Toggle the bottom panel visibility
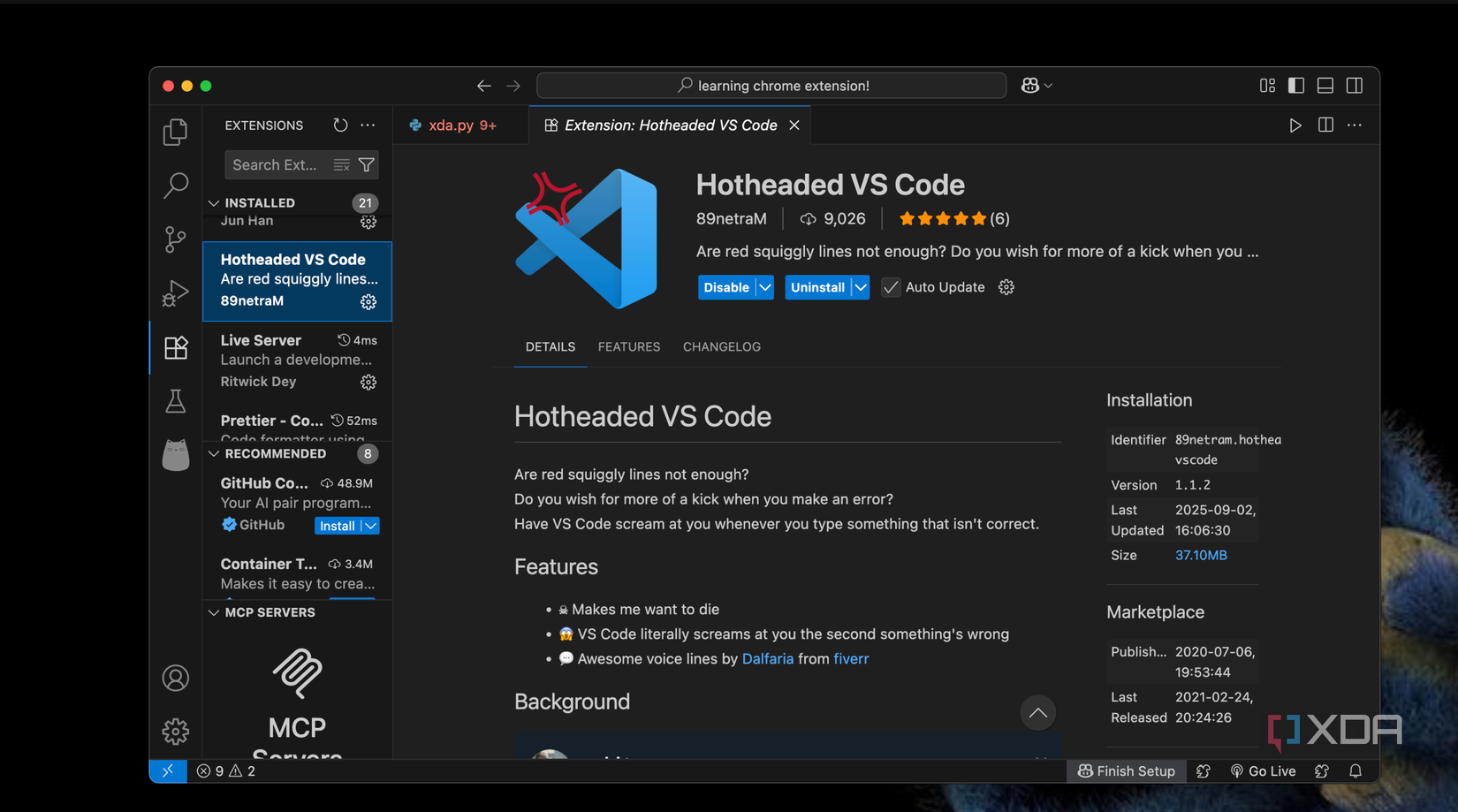 [x=1325, y=86]
